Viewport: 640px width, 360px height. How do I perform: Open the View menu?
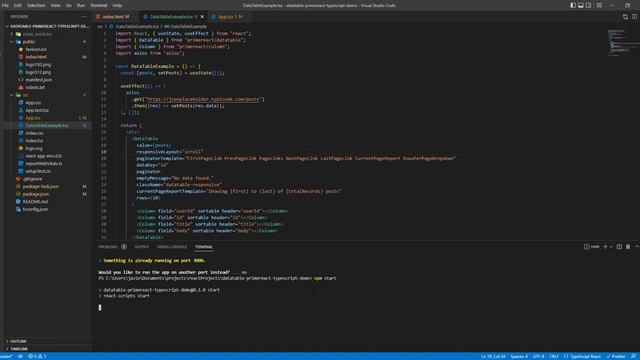coord(56,5)
